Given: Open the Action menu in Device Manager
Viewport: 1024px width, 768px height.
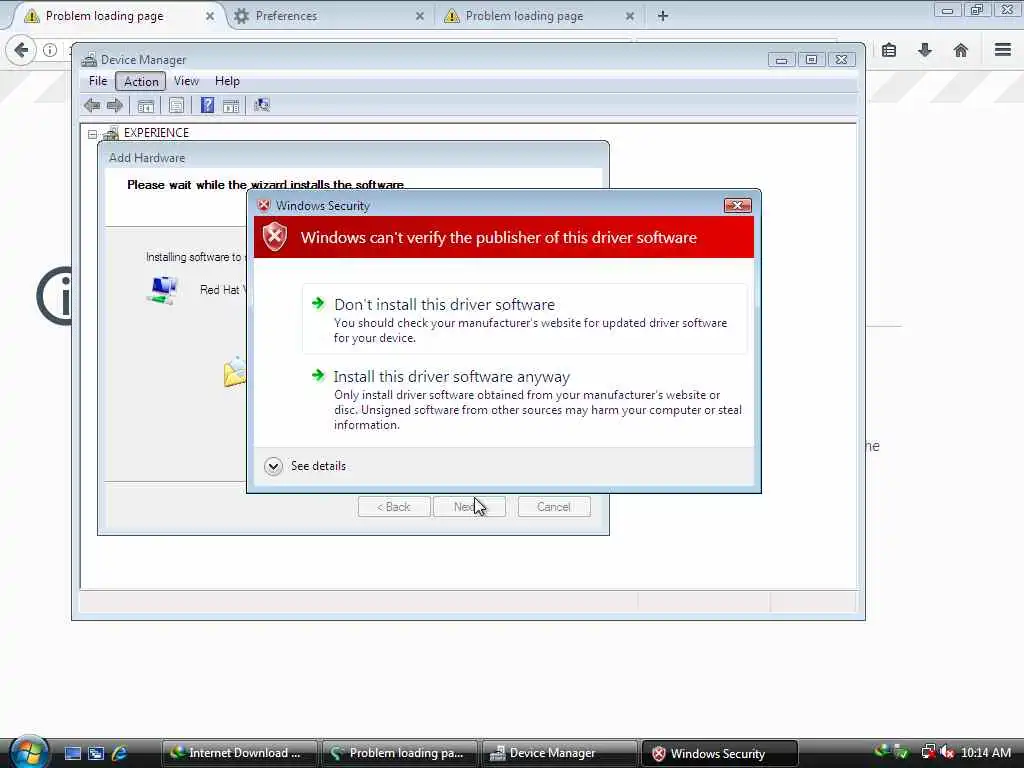Looking at the screenshot, I should [x=141, y=82].
